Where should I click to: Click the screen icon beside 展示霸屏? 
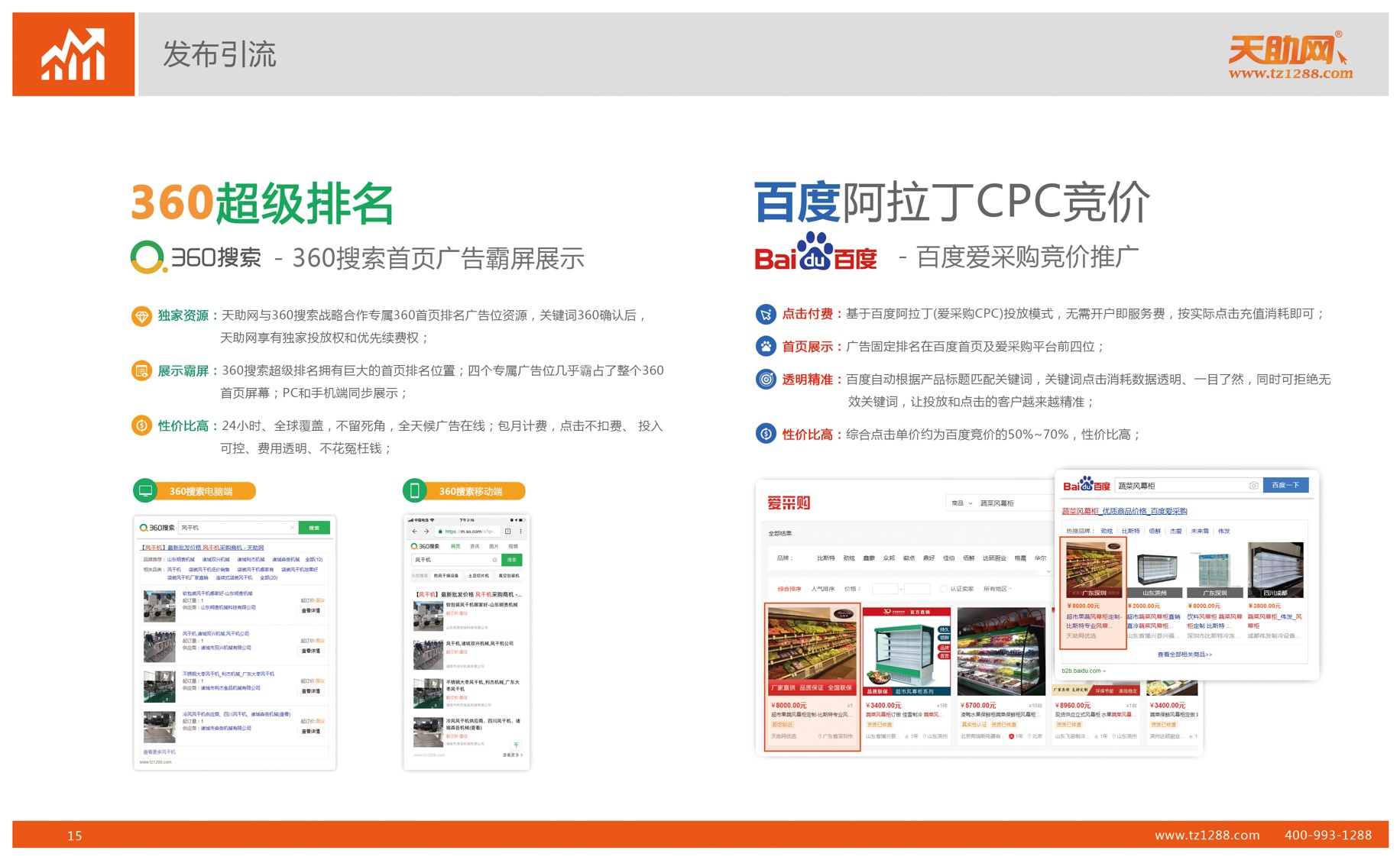coord(141,371)
